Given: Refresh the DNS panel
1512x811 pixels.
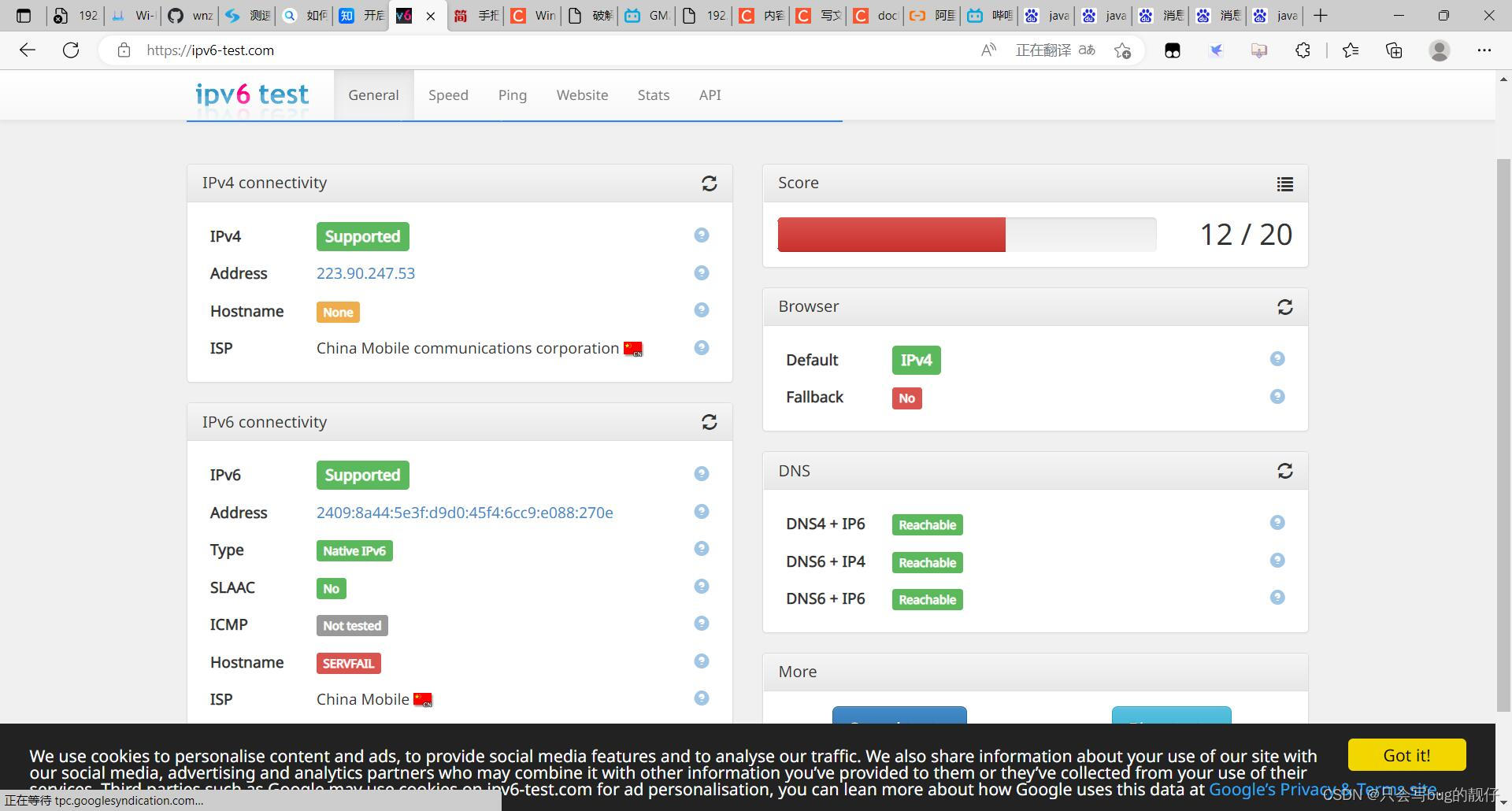Looking at the screenshot, I should [x=1285, y=471].
